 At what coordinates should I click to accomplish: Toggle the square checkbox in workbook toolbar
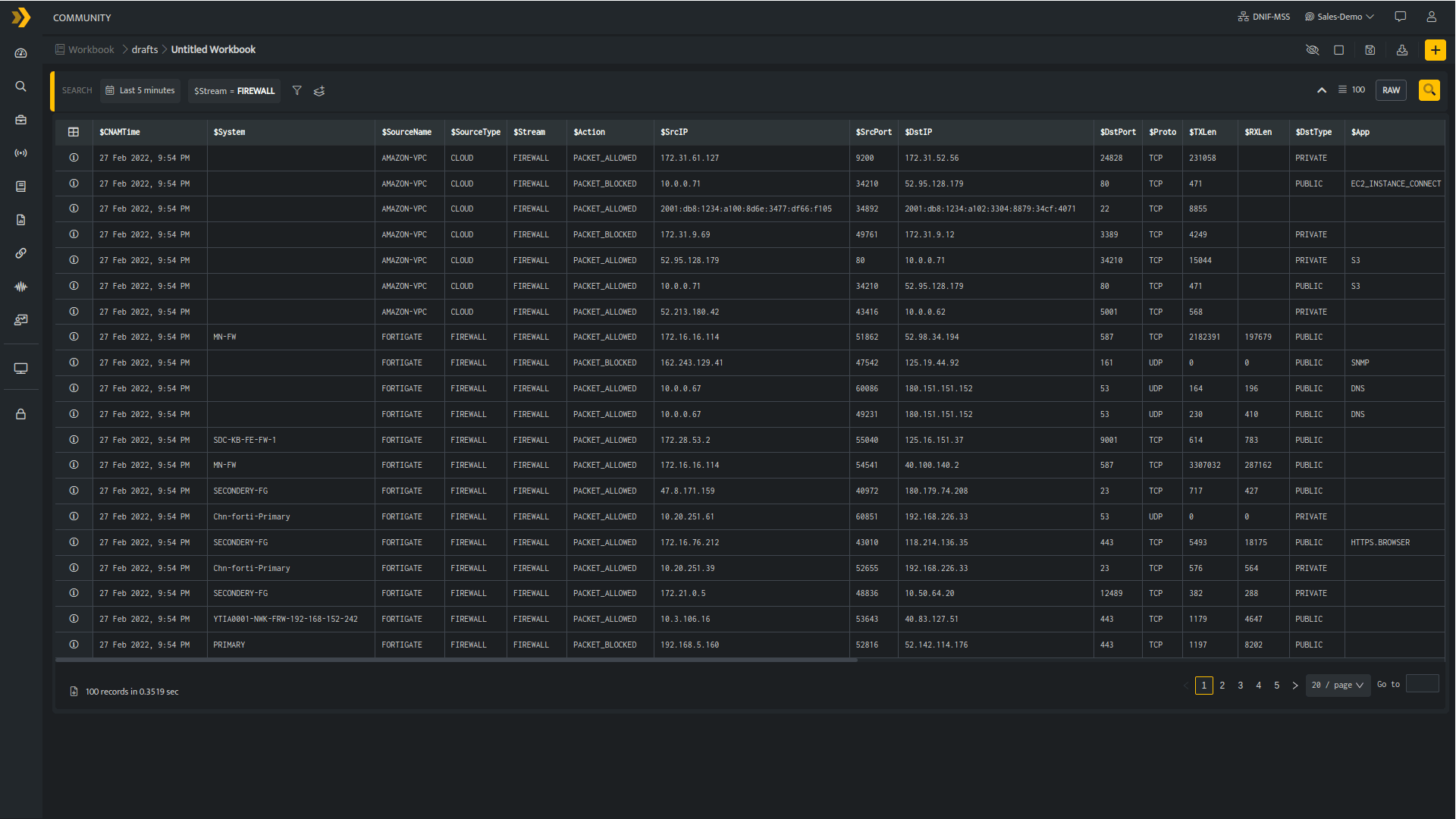tap(1339, 50)
